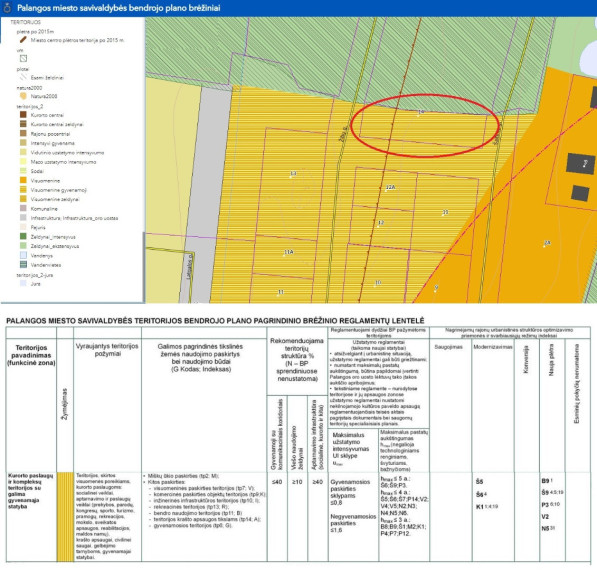Click the Vandenvietes striped legend symbol
Viewport: 597px width, 570px height.
coord(23,265)
